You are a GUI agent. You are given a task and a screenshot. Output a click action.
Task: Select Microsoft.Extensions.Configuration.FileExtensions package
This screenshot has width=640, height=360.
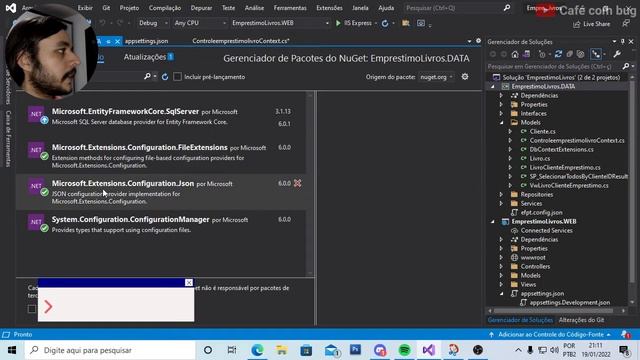161,156
